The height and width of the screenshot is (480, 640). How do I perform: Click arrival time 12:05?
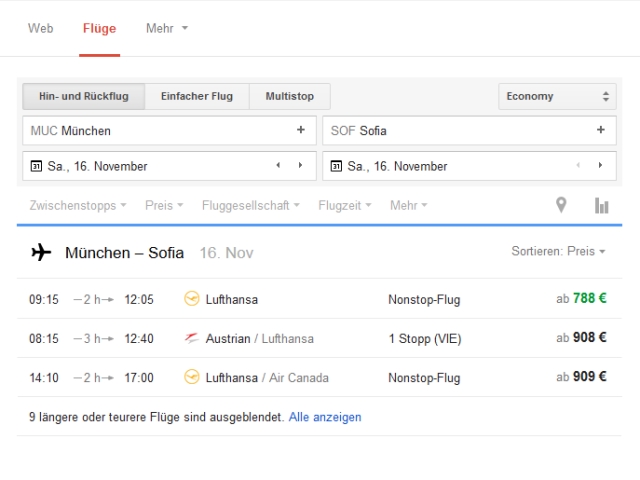click(x=139, y=300)
